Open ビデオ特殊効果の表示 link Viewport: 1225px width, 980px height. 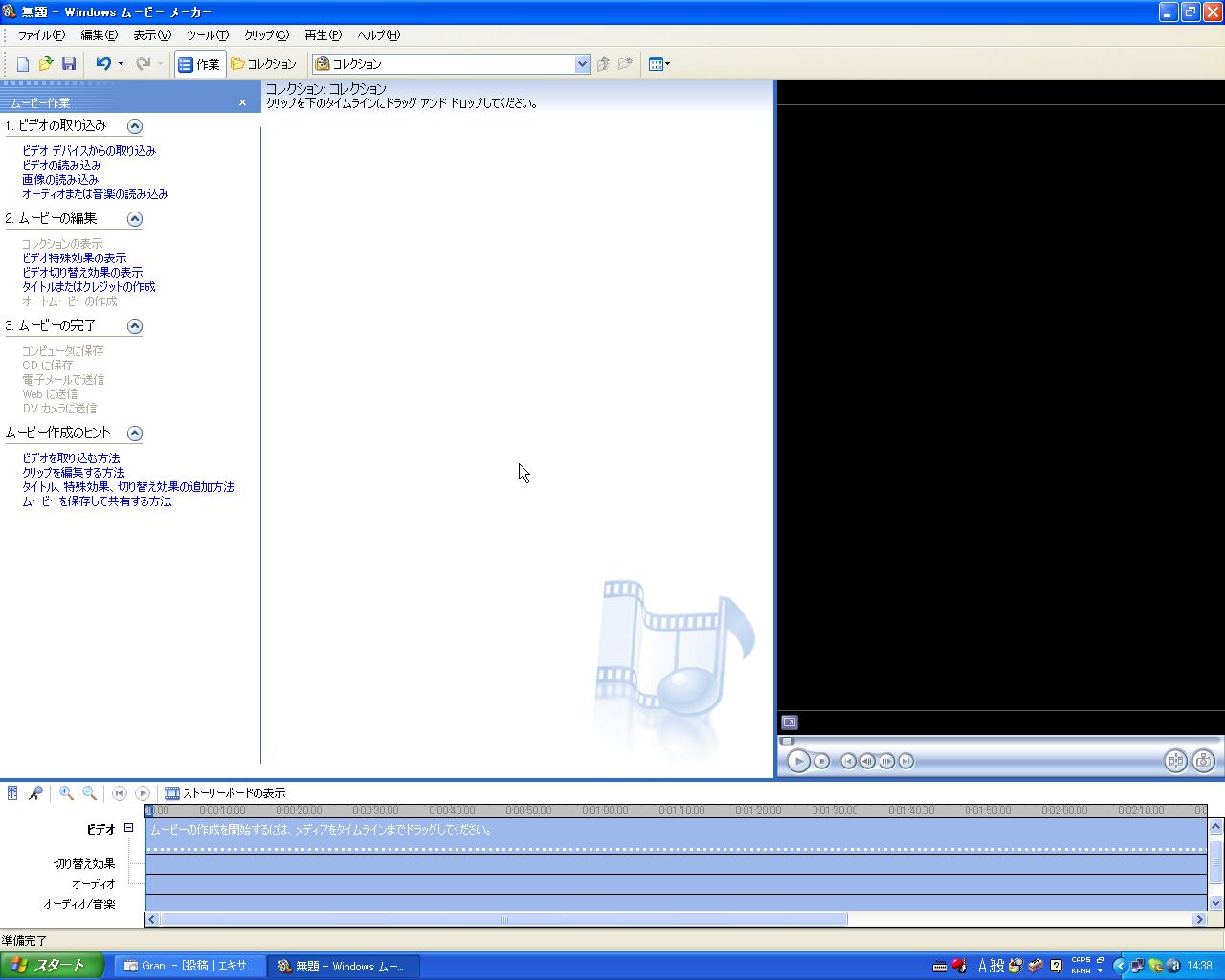tap(75, 258)
